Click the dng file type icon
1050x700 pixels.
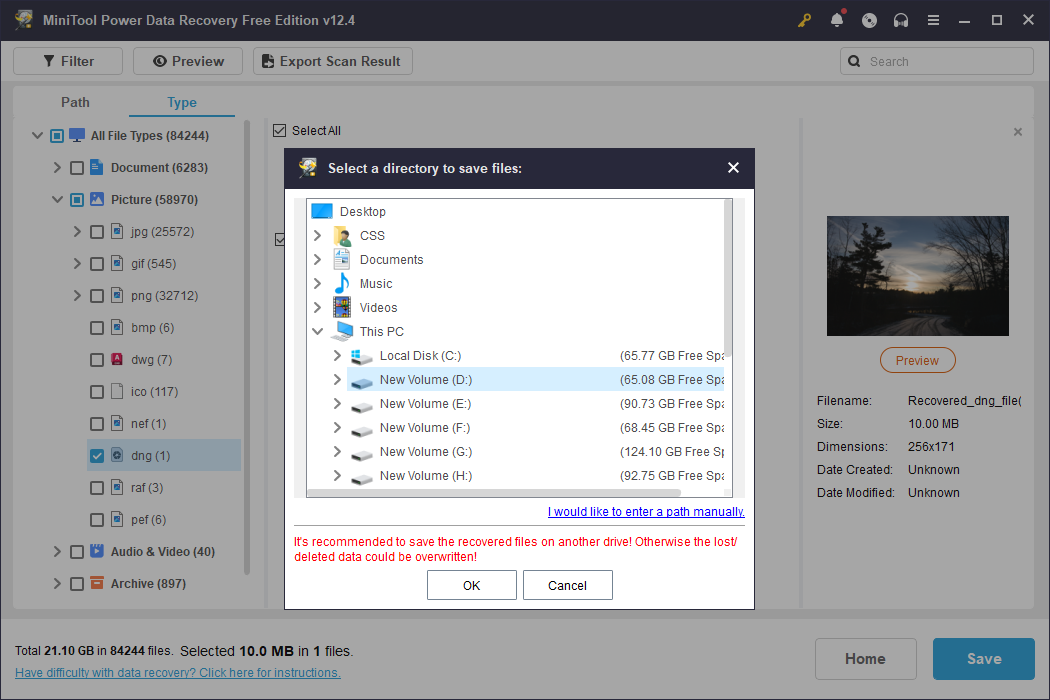click(x=117, y=455)
